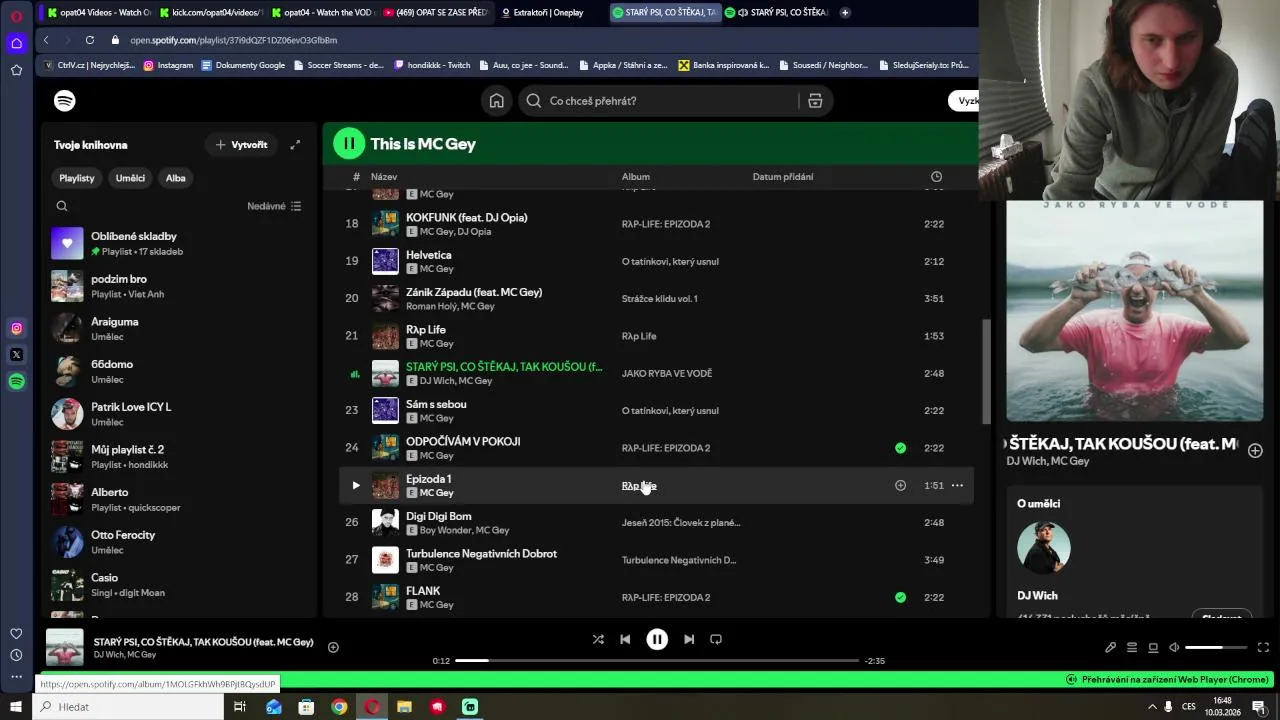The height and width of the screenshot is (720, 1280).
Task: Open Oblíbené skladby playlist
Action: 180,243
